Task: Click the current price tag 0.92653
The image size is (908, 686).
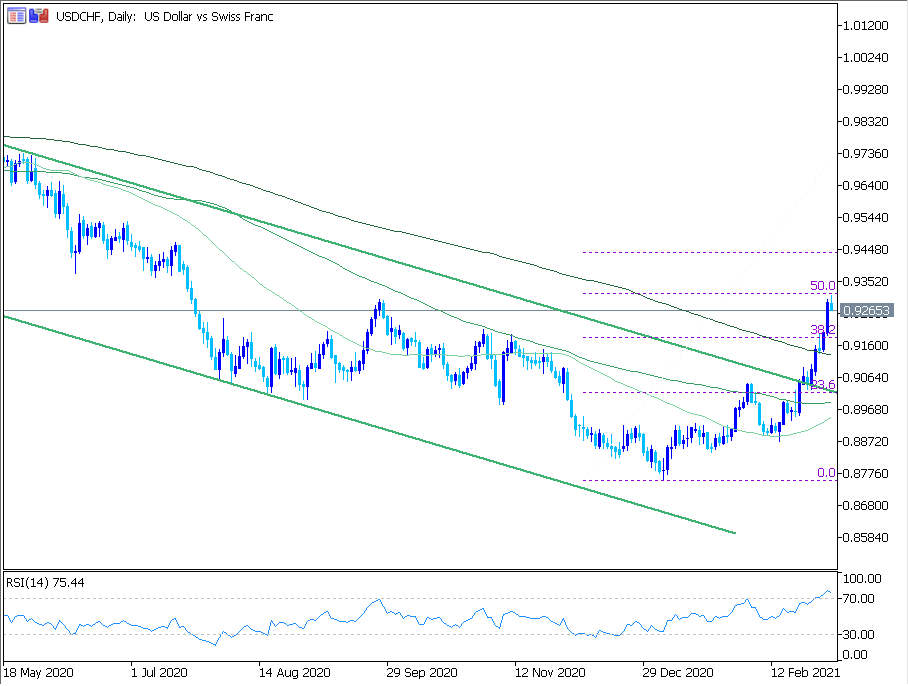Action: pyautogui.click(x=866, y=311)
